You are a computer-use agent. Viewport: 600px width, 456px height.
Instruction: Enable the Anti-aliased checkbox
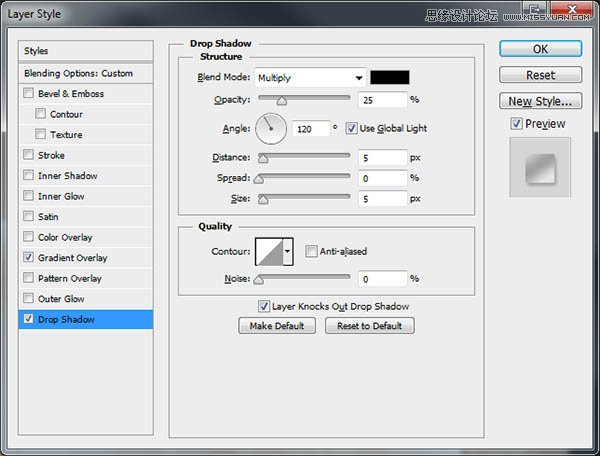[311, 251]
